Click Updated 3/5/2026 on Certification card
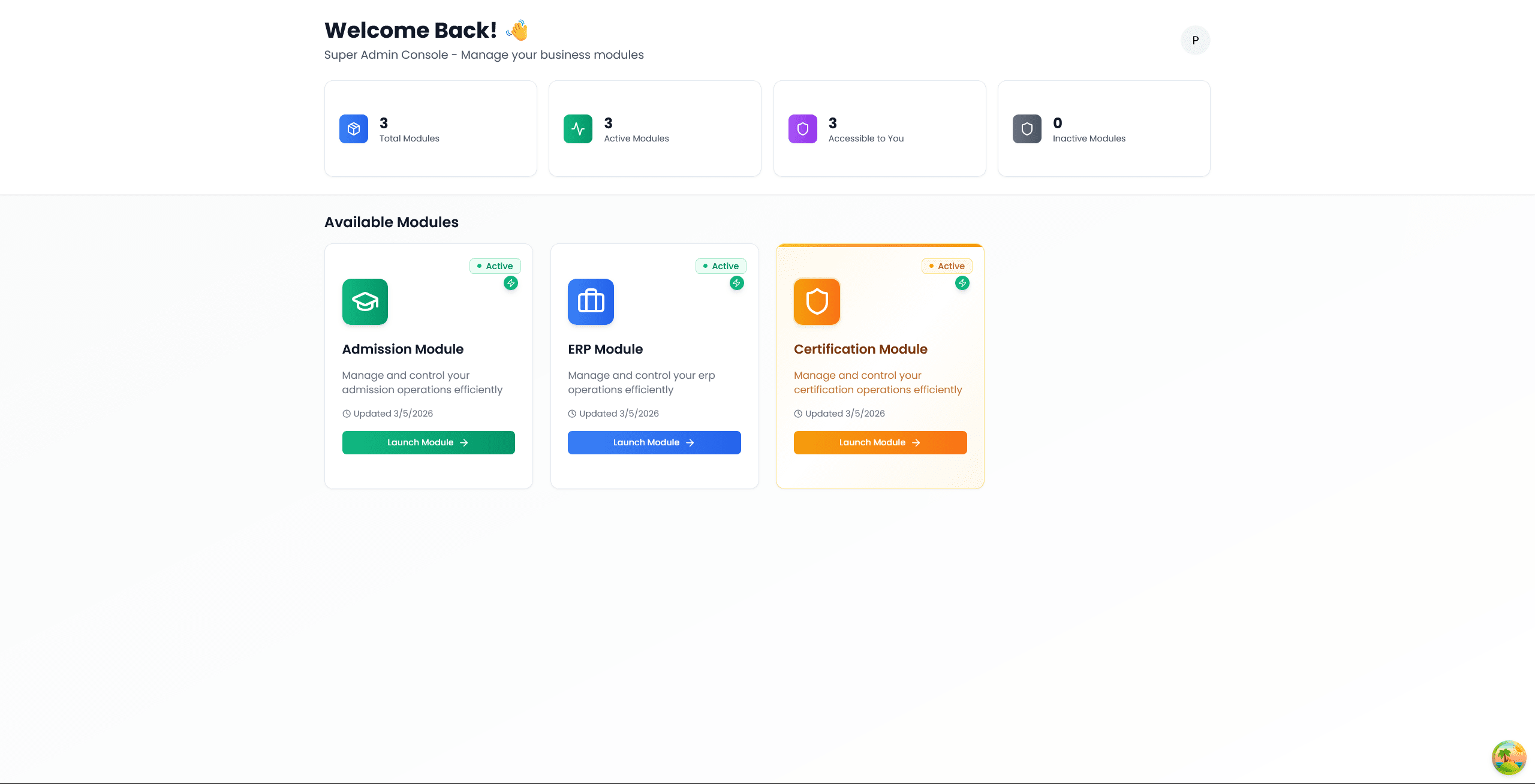The image size is (1535, 784). pos(845,414)
